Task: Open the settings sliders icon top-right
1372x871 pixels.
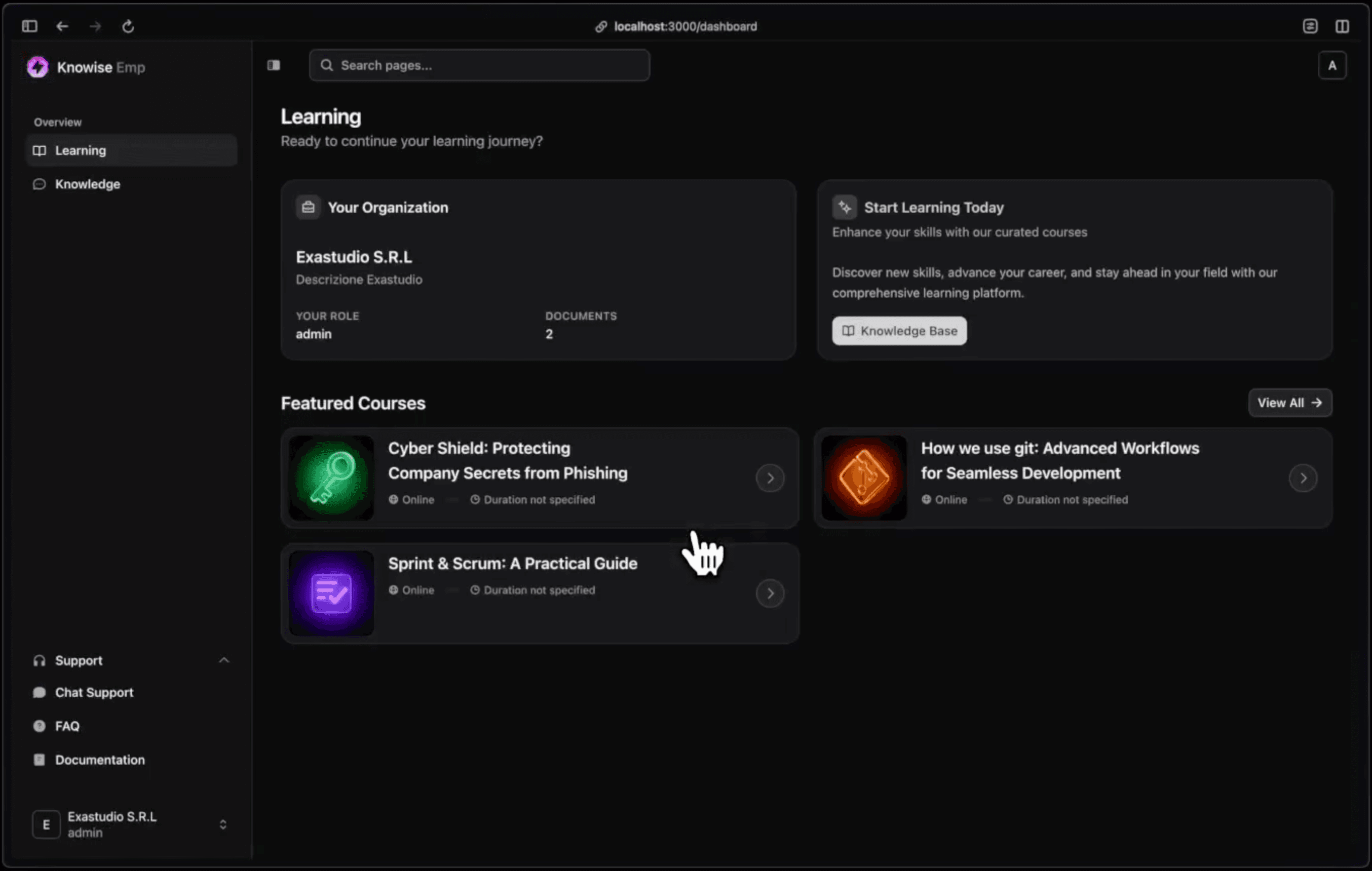Action: coord(1311,26)
